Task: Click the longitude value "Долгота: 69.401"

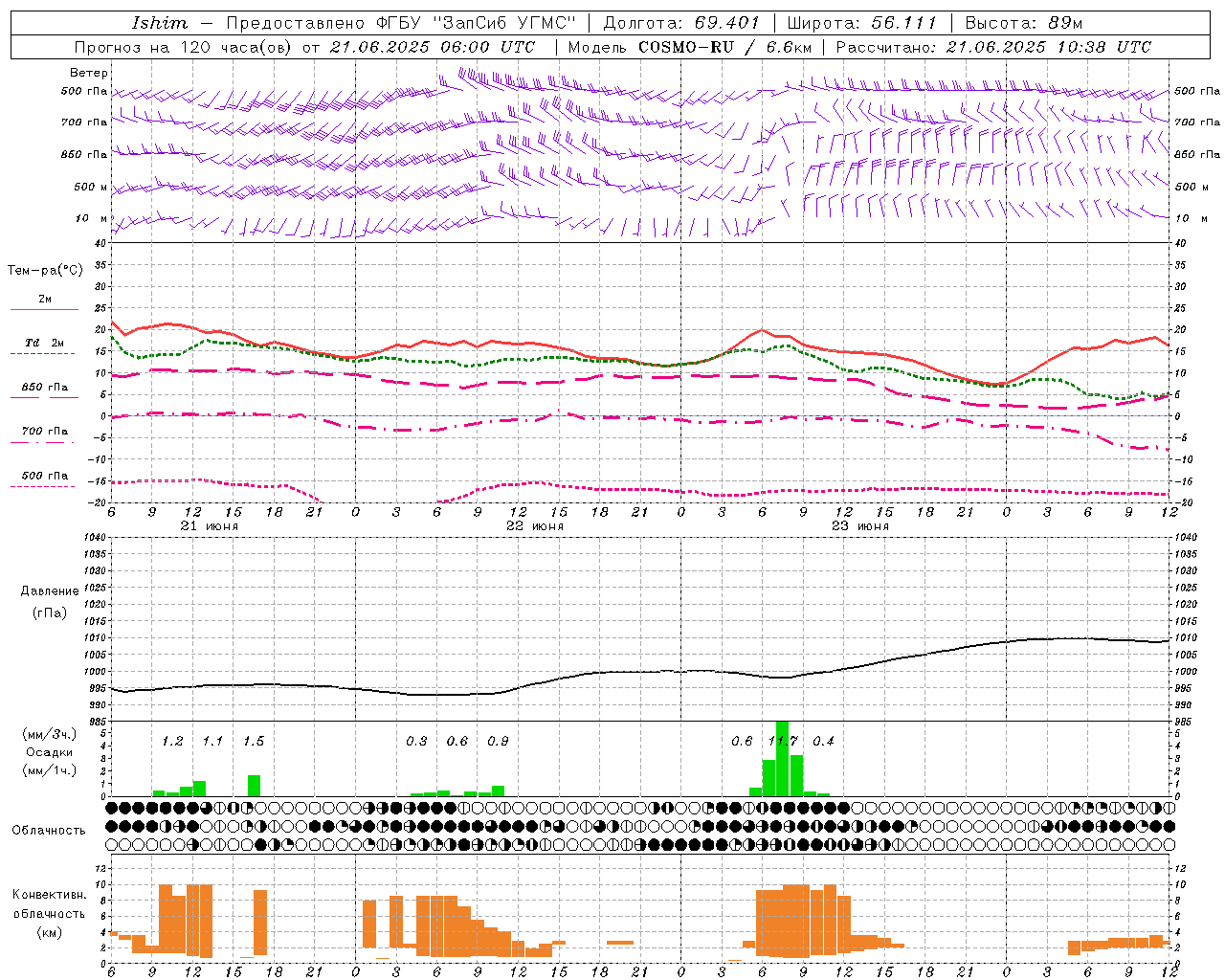Action: click(681, 23)
